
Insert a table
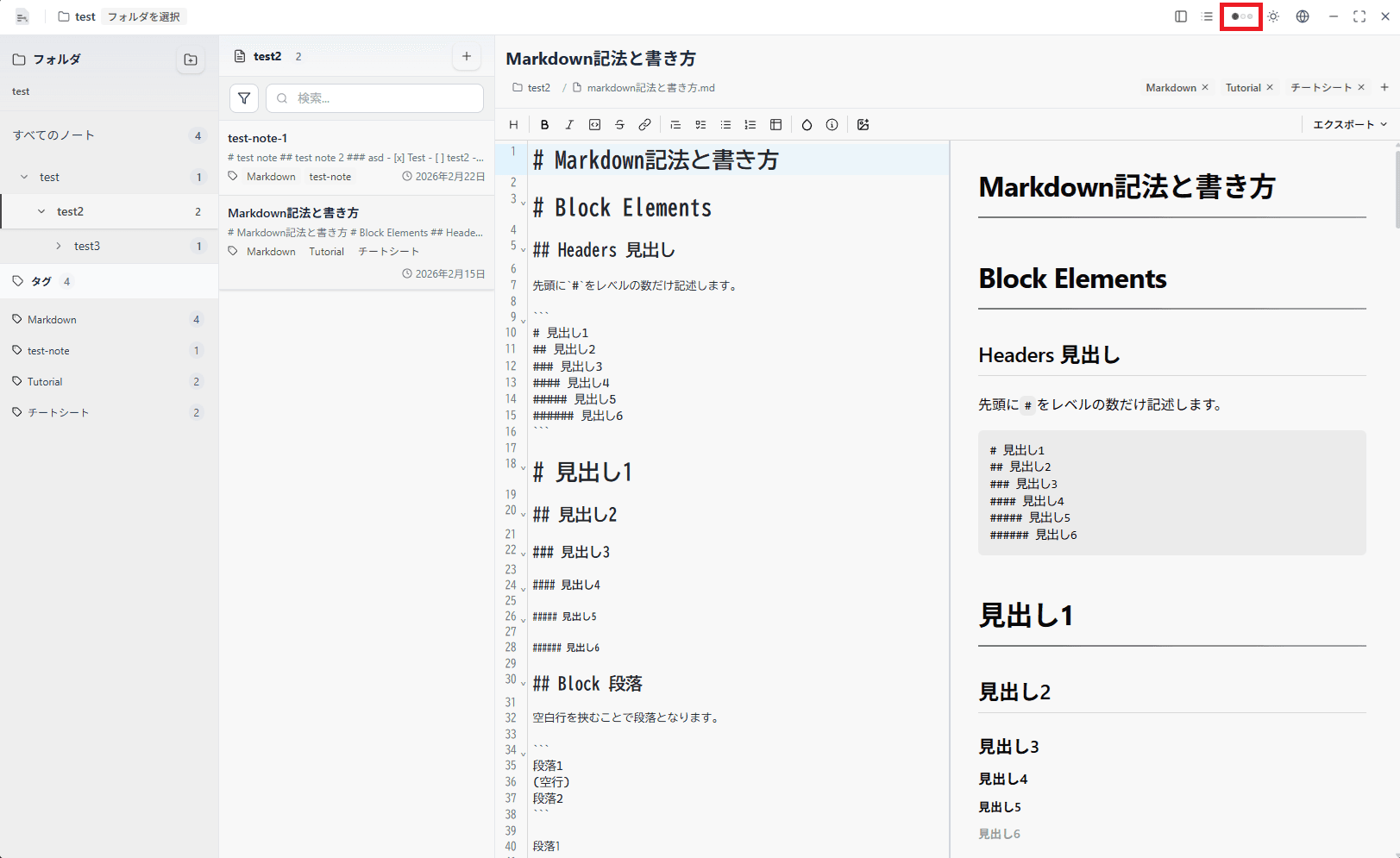tap(775, 124)
